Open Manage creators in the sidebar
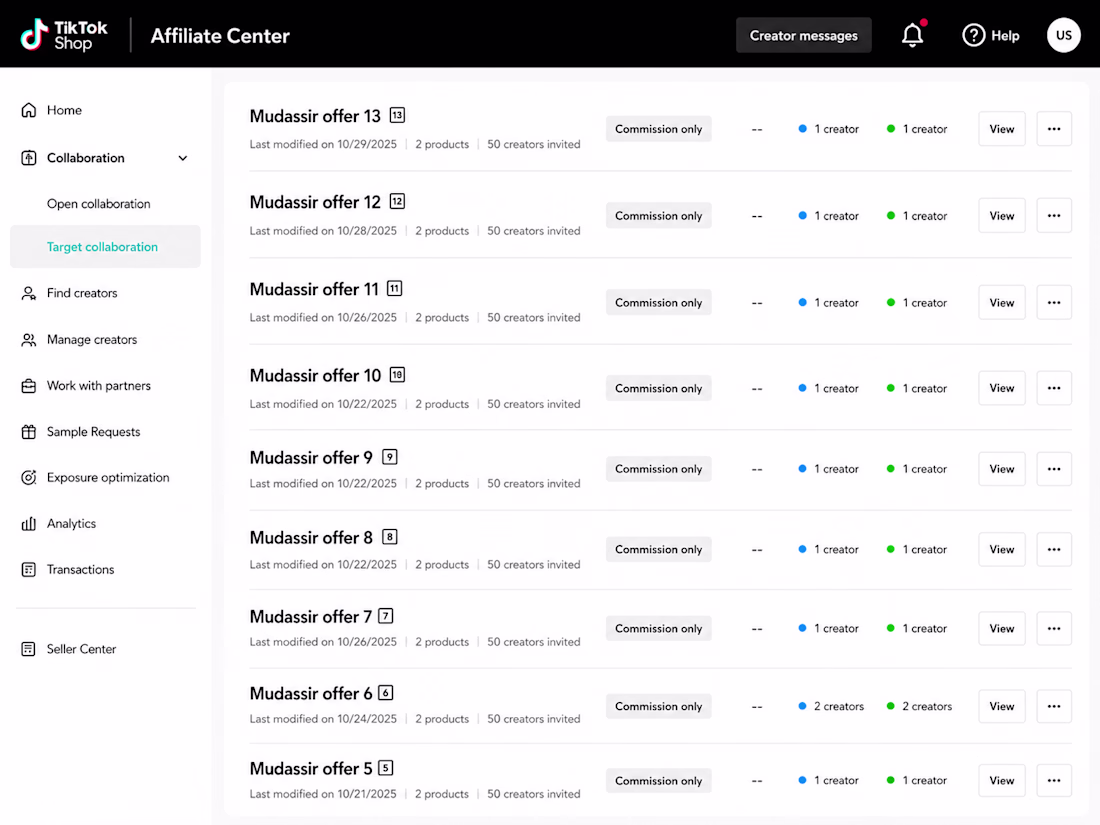This screenshot has width=1100, height=825. coord(92,340)
